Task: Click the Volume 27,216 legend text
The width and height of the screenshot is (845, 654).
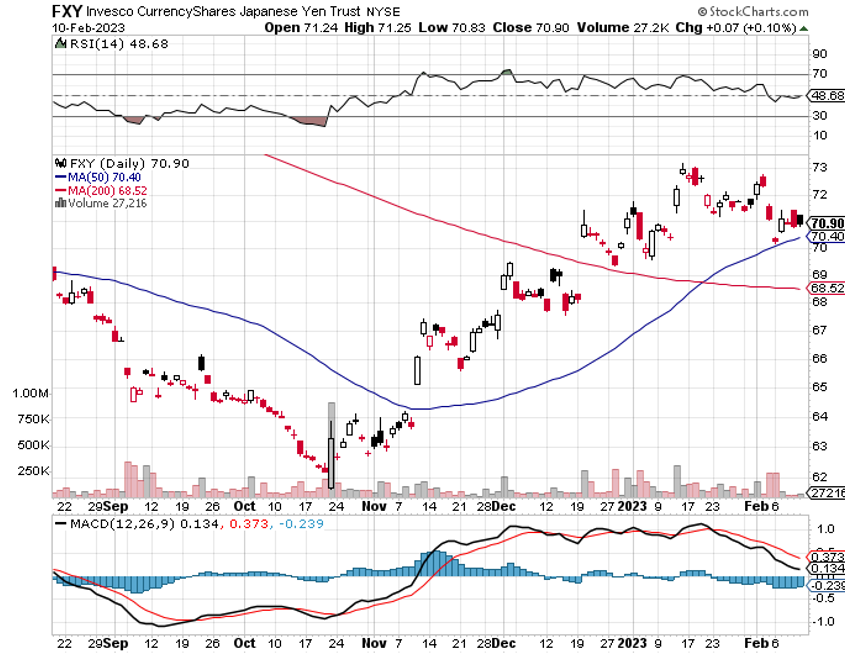Action: pyautogui.click(x=107, y=203)
